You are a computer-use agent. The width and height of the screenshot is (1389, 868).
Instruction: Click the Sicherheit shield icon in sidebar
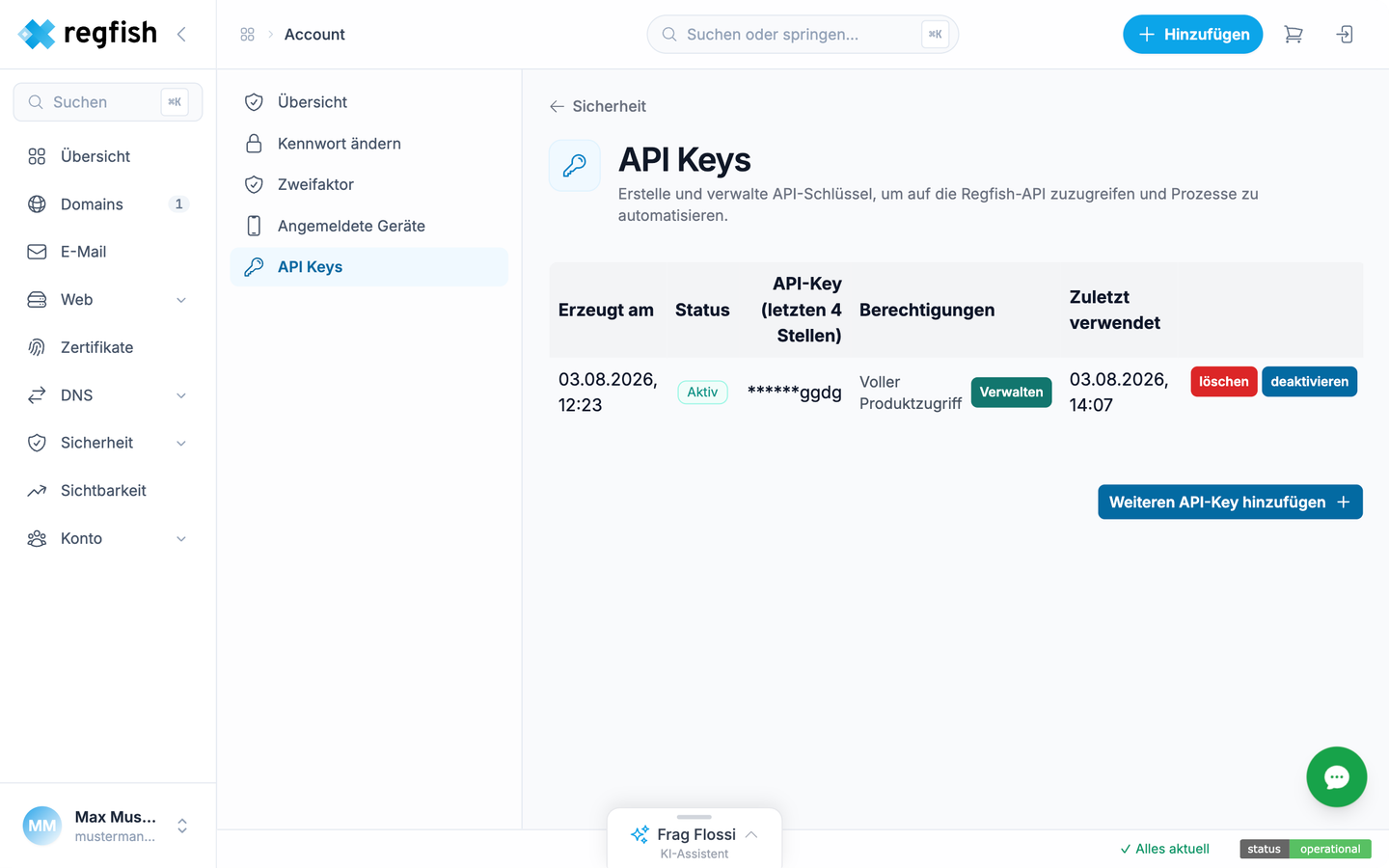37,443
